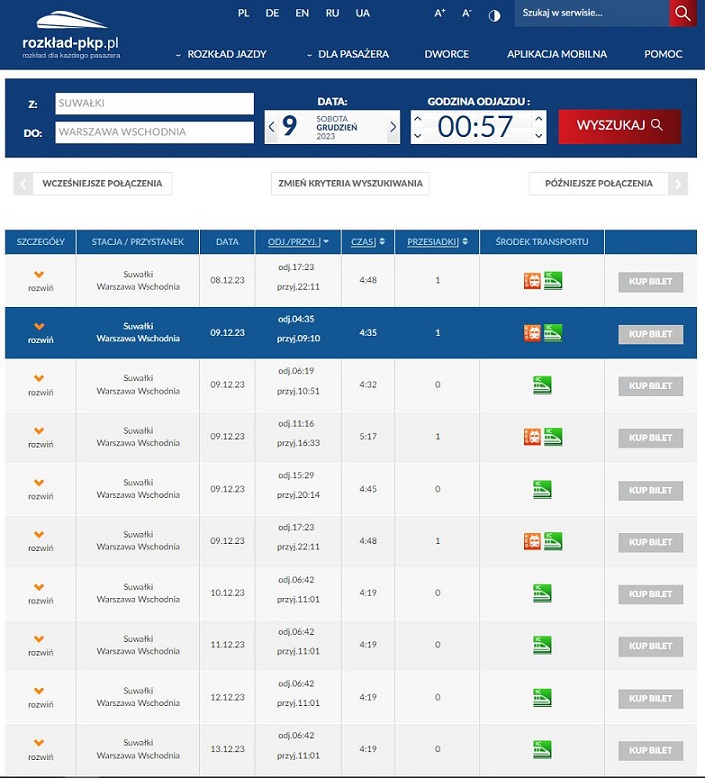Click green IC train icon for 06:19 connection

point(542,385)
